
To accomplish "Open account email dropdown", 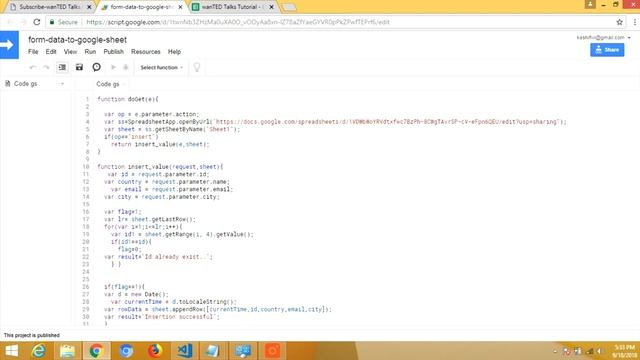I will click(x=603, y=38).
